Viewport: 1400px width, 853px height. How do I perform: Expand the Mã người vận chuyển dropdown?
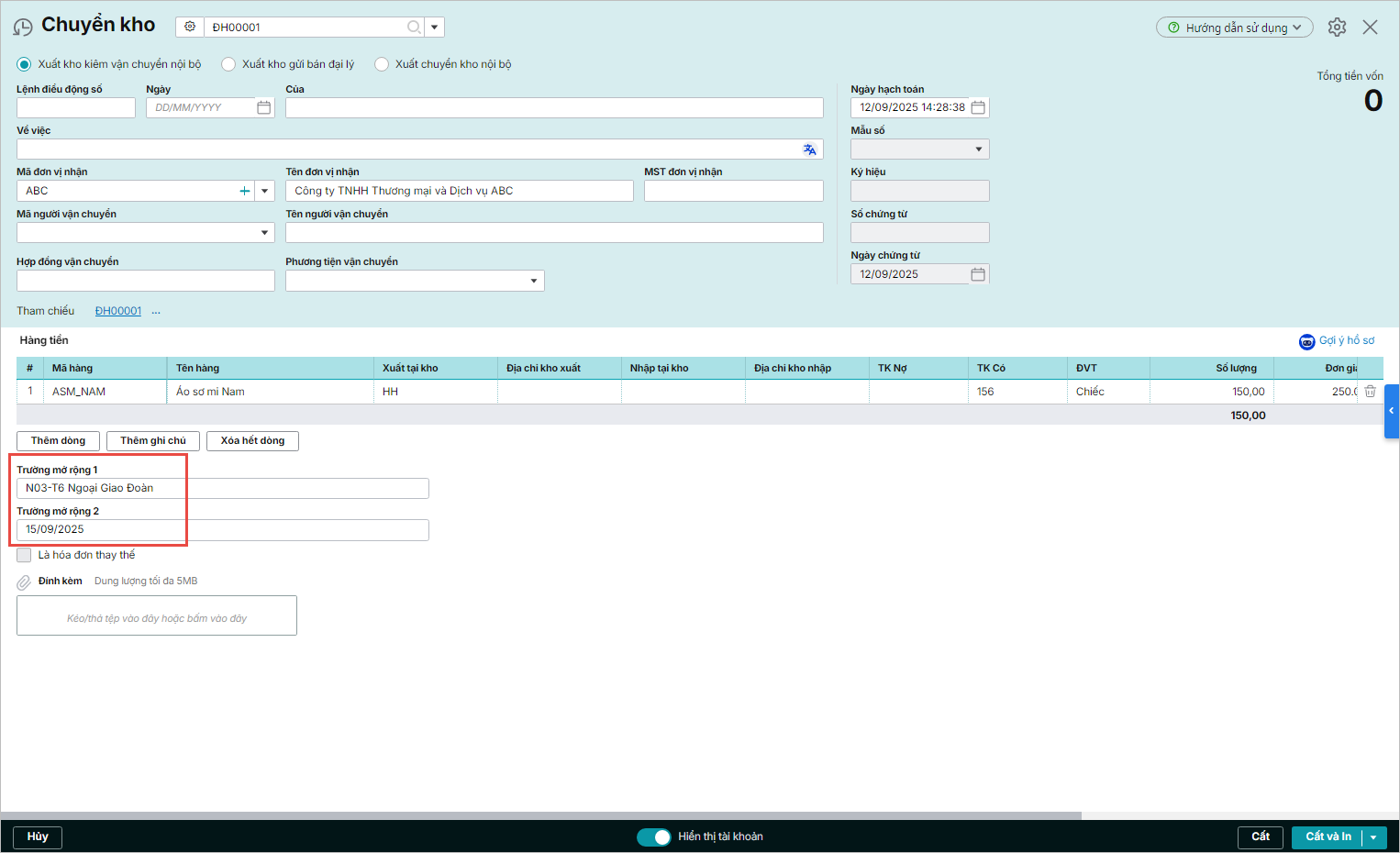[264, 233]
